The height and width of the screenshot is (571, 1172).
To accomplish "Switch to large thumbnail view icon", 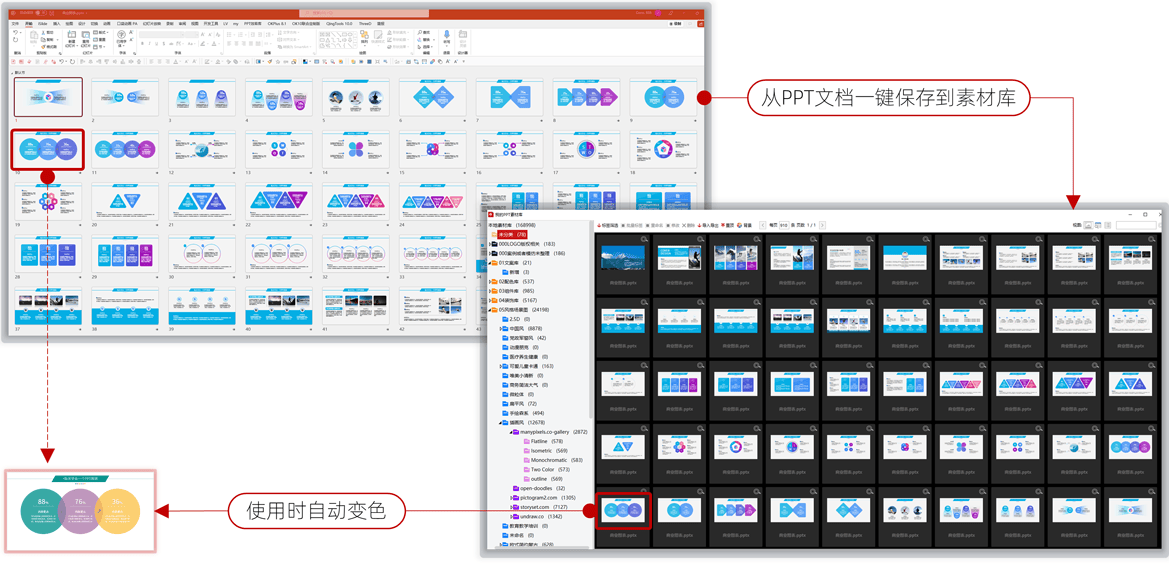I will [x=1088, y=225].
